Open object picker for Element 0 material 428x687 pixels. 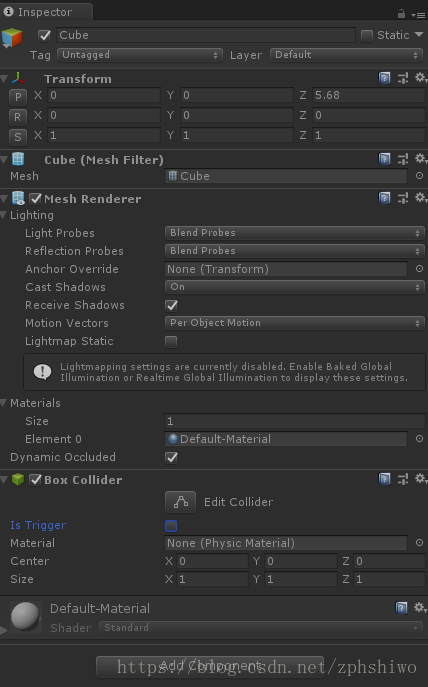click(x=419, y=439)
